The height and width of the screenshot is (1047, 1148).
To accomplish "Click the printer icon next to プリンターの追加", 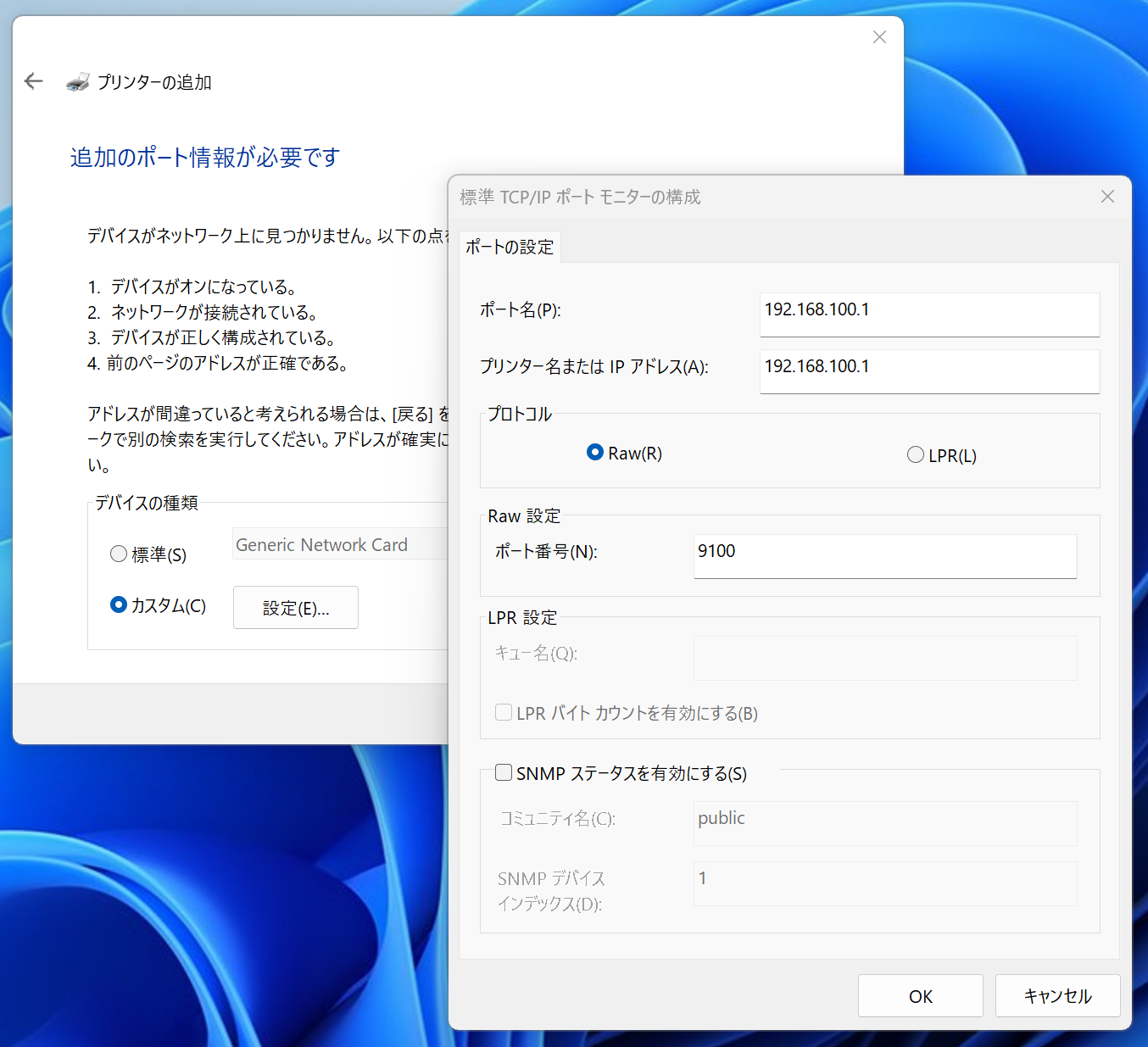I will point(78,81).
